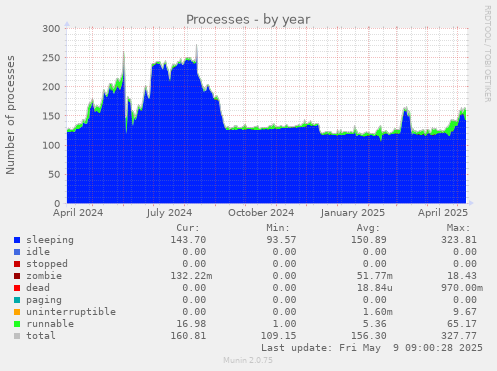Click sleeping maximum value 323.81

coord(459,240)
